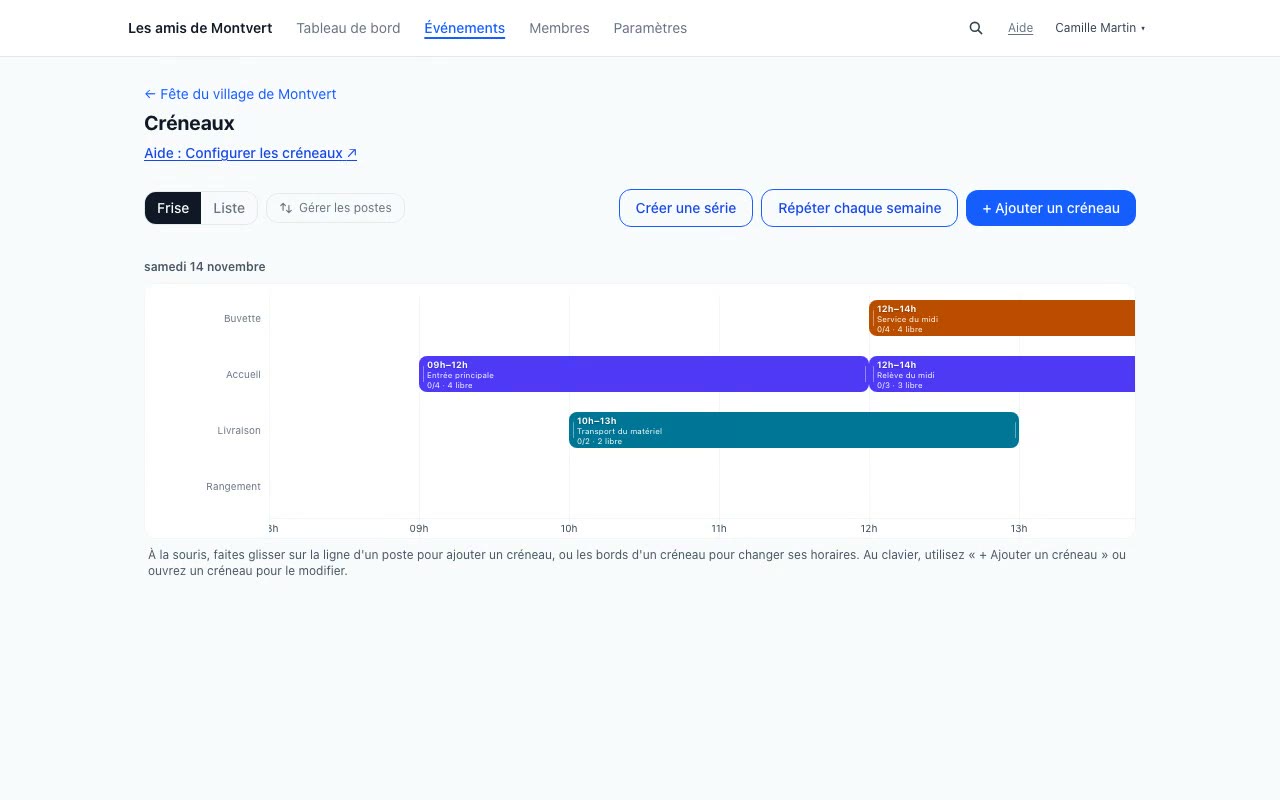The height and width of the screenshot is (800, 1280).
Task: Open the Paramètres tab
Action: pyautogui.click(x=650, y=28)
